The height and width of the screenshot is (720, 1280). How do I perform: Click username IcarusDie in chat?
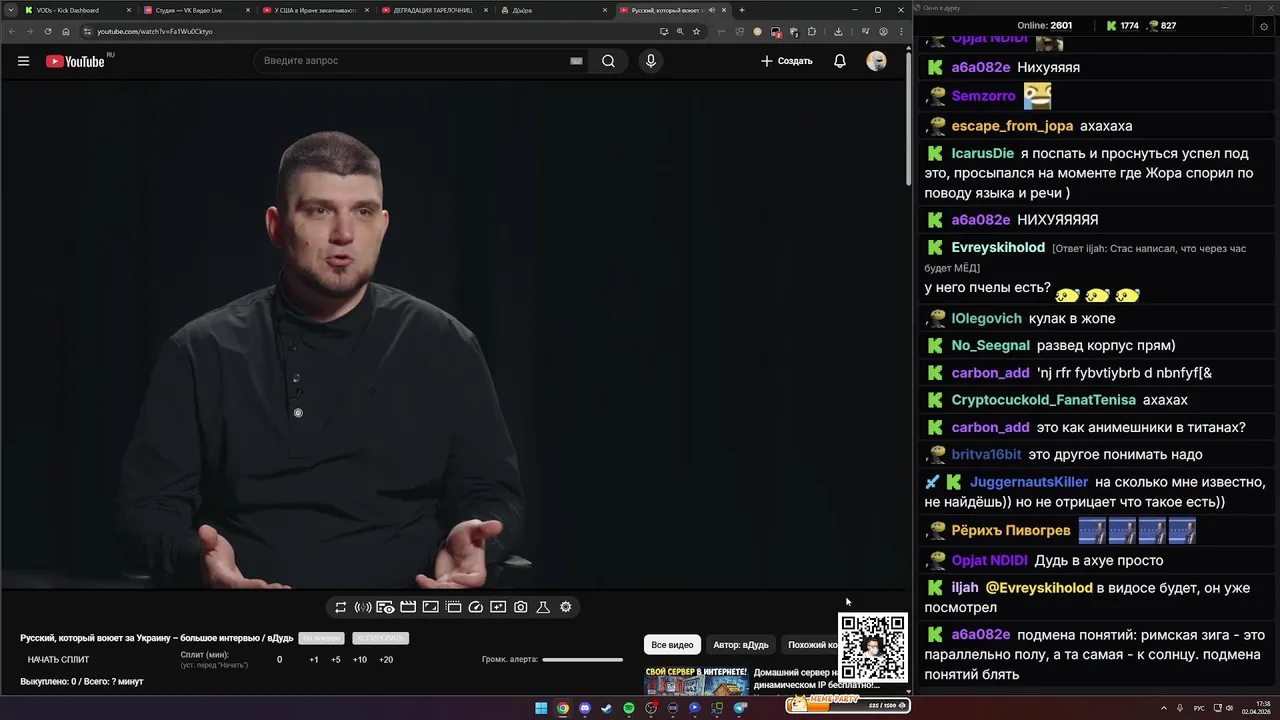tap(983, 154)
